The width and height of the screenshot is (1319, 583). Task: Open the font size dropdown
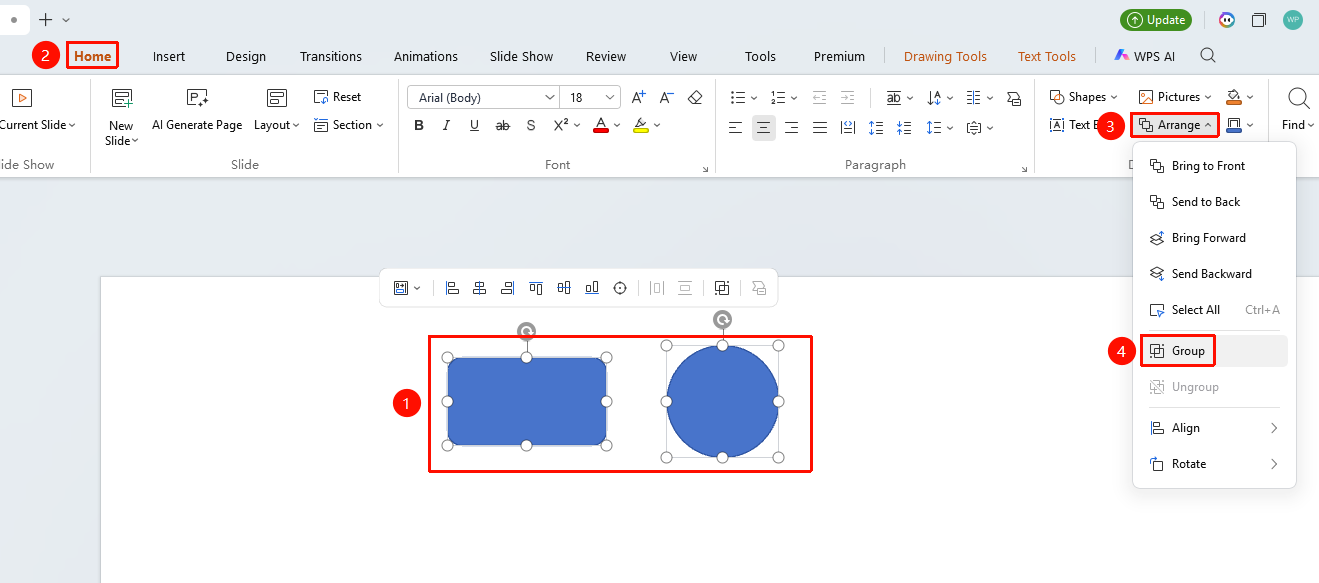point(610,97)
